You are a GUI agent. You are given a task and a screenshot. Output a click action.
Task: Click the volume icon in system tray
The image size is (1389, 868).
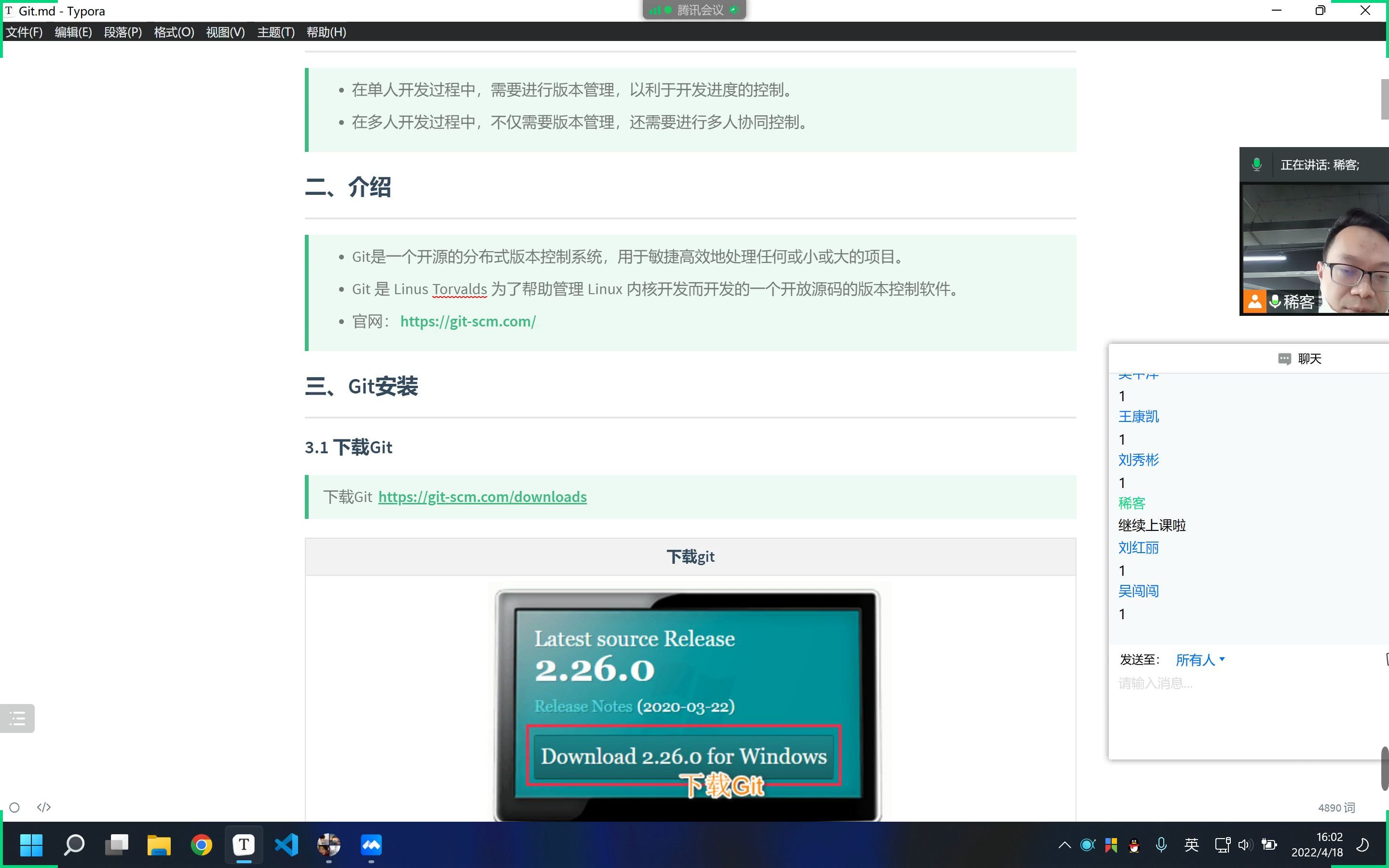(1244, 844)
